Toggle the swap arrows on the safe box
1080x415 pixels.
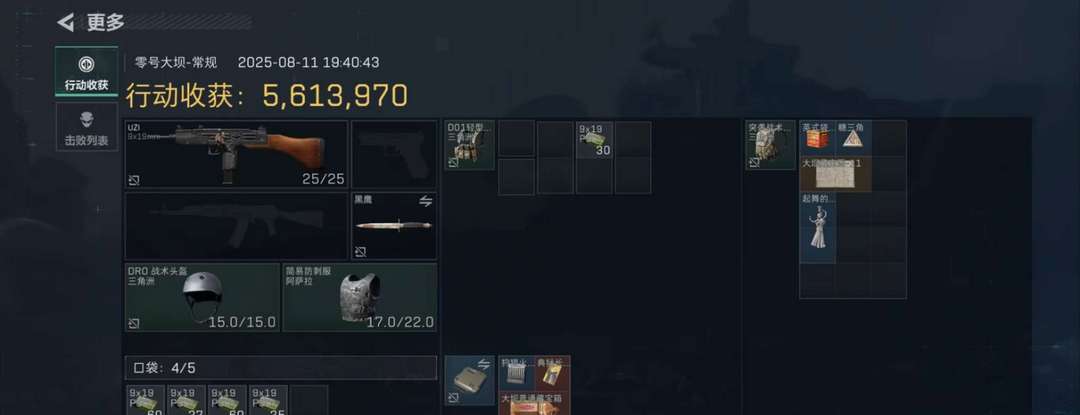click(x=484, y=365)
